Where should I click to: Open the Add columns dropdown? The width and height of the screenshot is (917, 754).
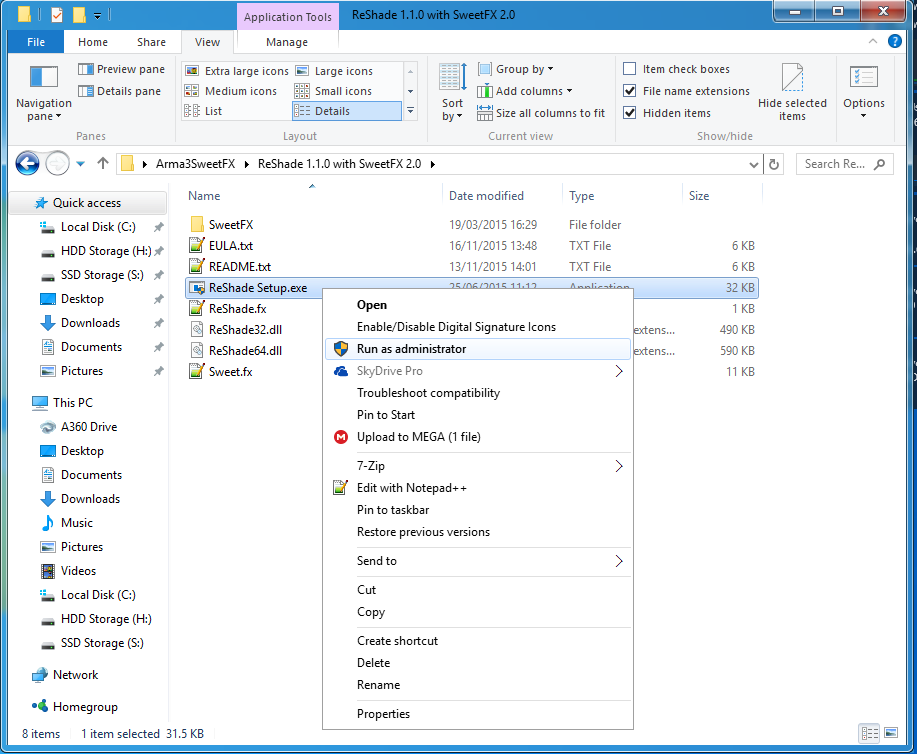[525, 91]
